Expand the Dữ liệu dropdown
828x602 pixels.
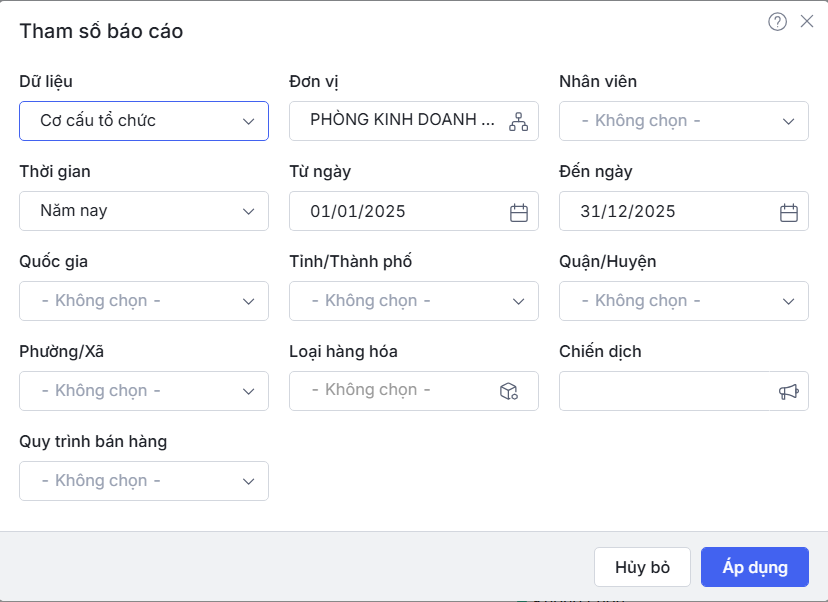point(144,121)
